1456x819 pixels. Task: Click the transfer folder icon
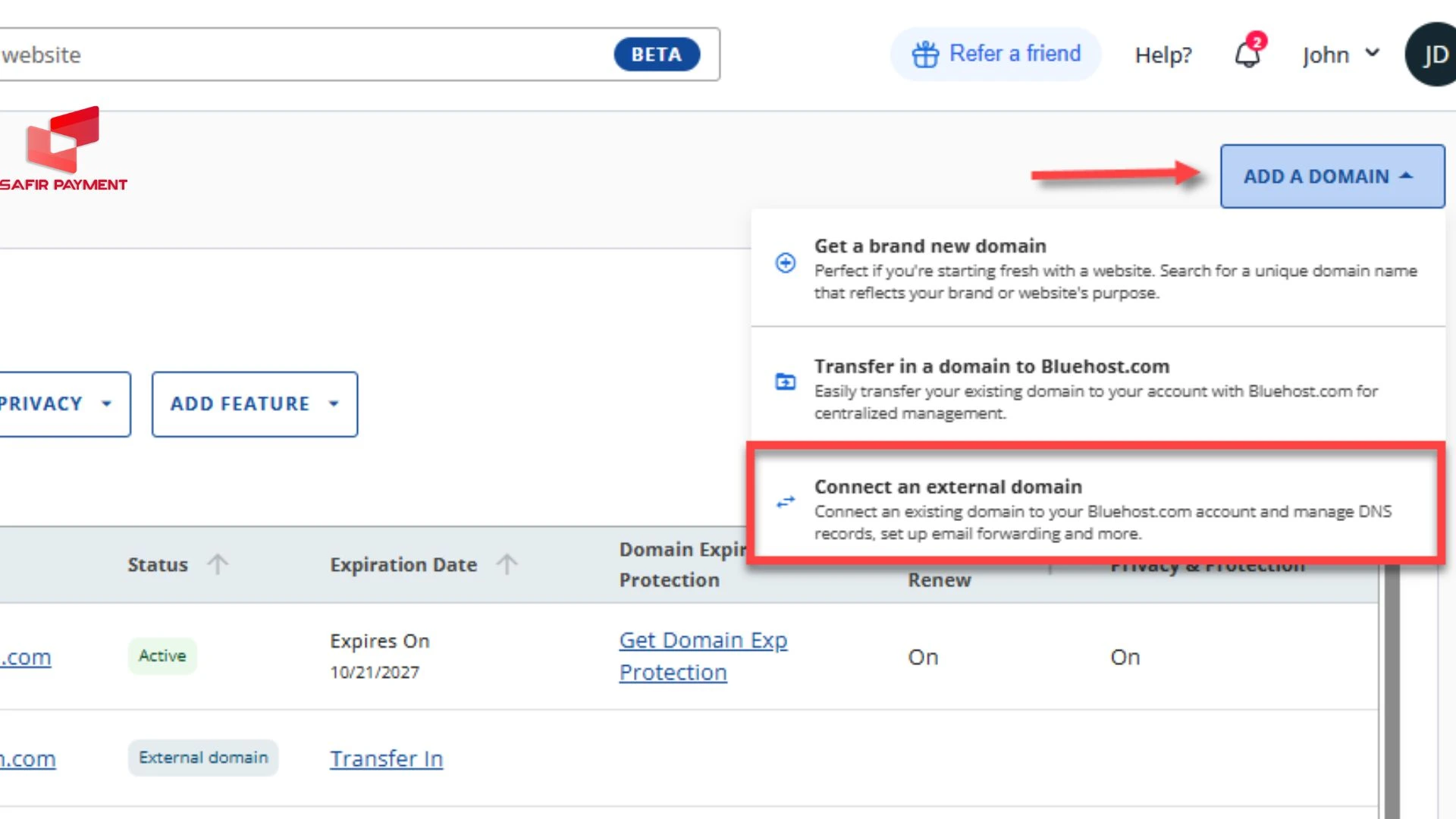(786, 381)
